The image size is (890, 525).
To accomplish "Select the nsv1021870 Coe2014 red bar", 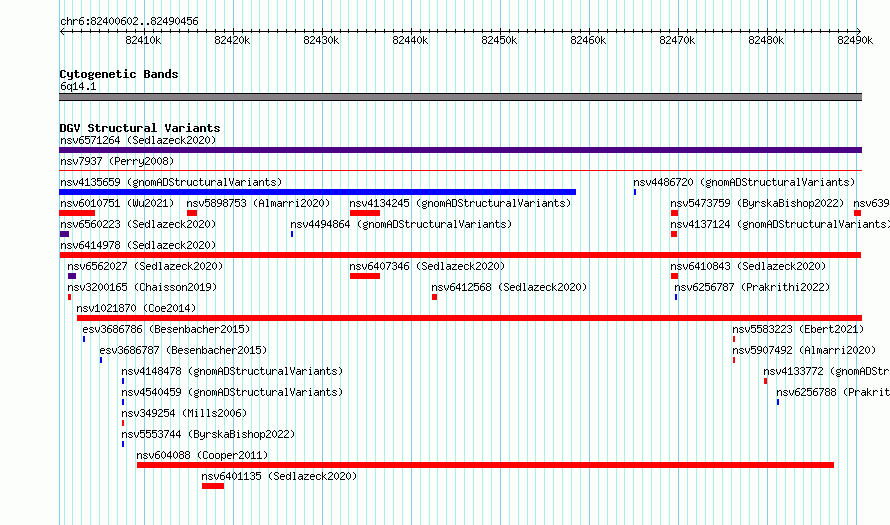I will pos(469,318).
